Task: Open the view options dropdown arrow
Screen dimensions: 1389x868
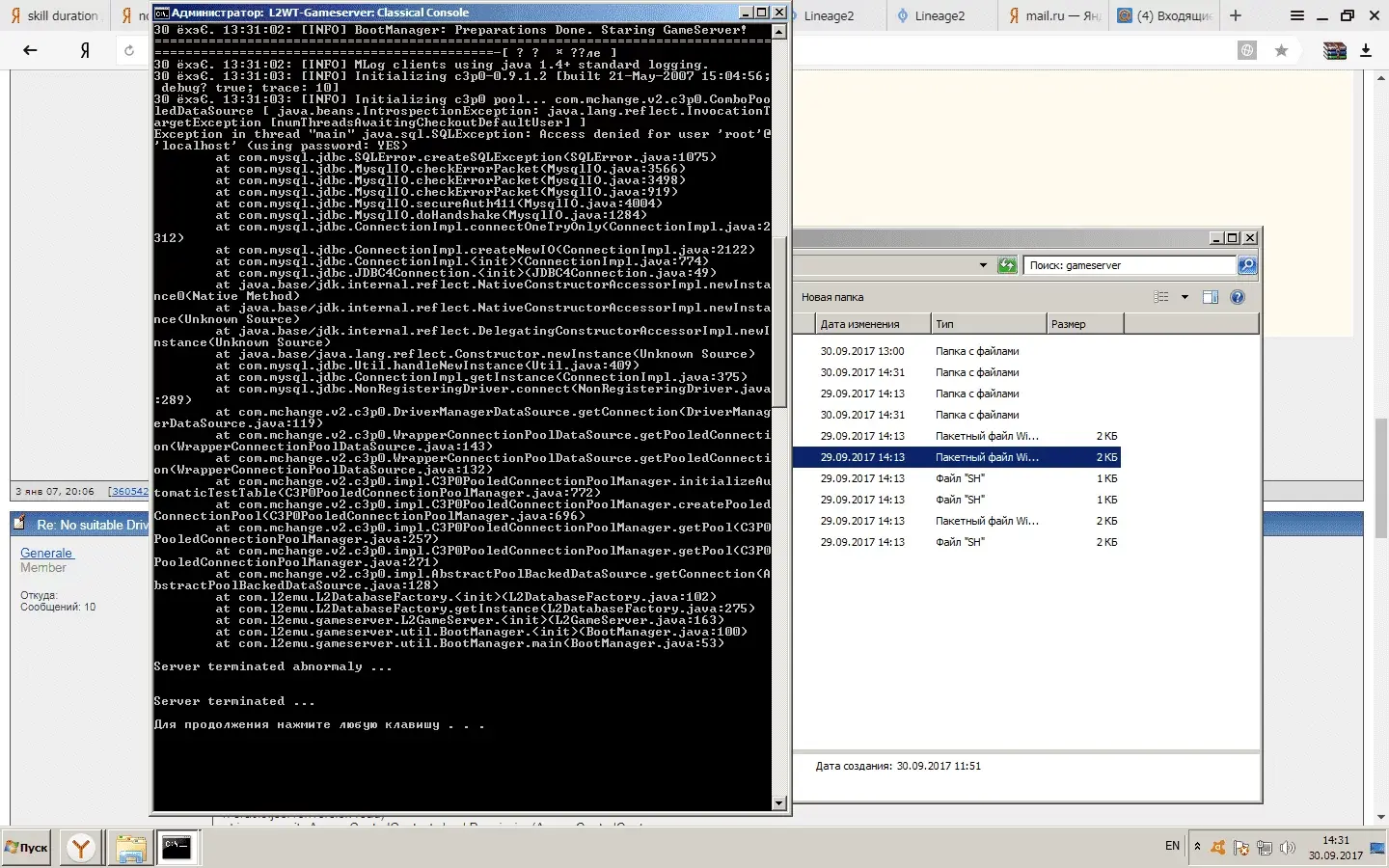Action: click(1185, 297)
